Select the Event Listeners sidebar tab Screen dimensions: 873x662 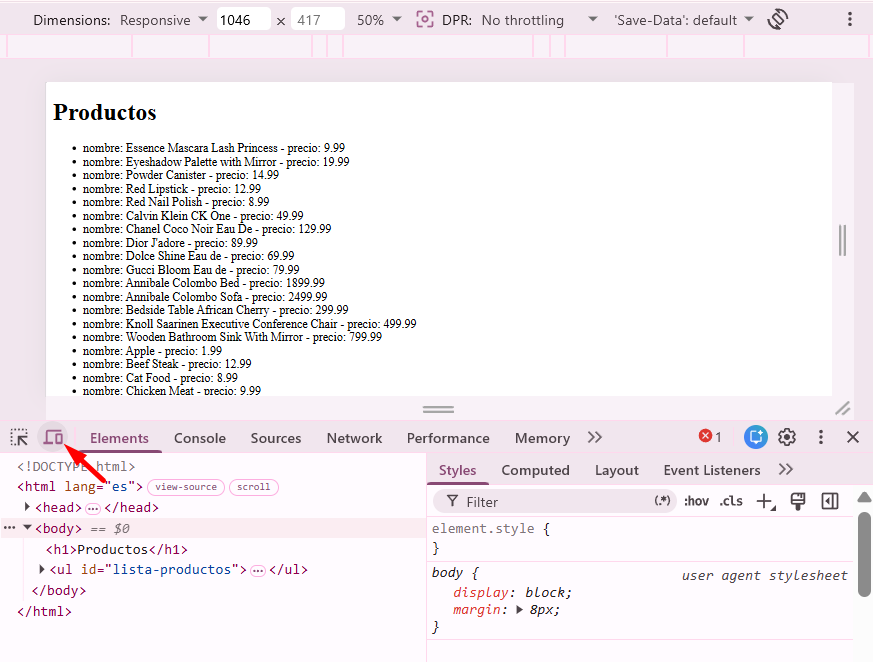coord(712,470)
